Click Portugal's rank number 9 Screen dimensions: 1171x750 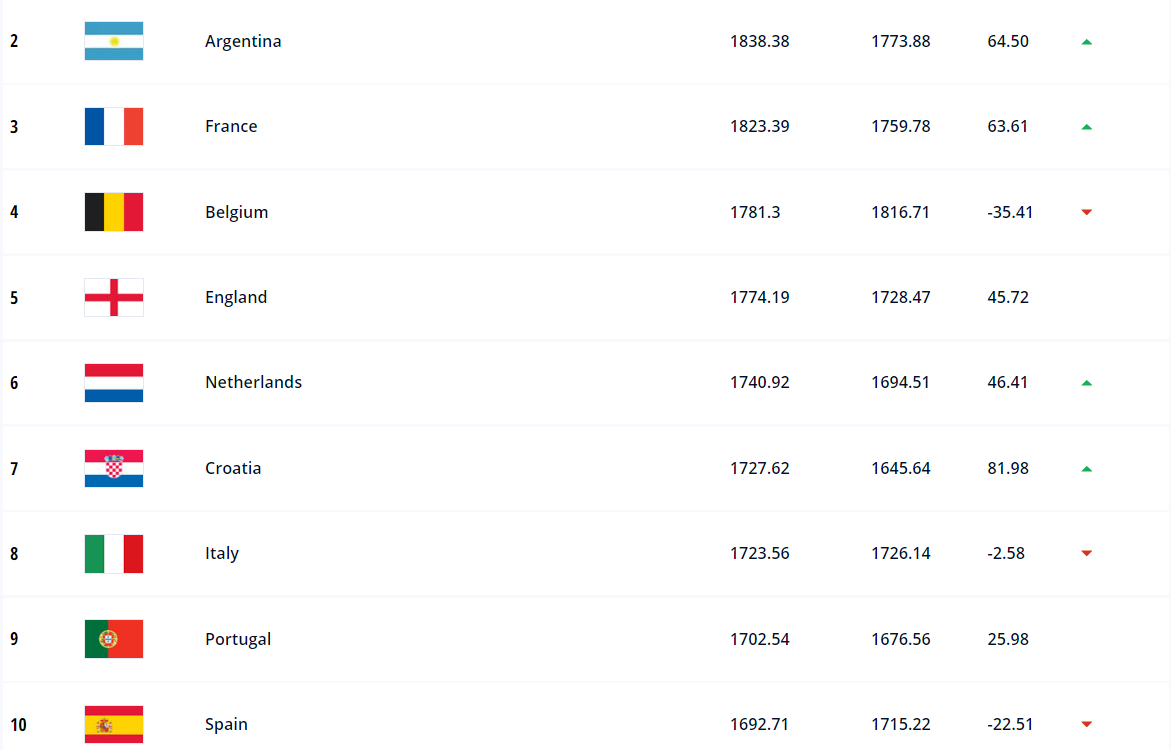click(x=14, y=639)
